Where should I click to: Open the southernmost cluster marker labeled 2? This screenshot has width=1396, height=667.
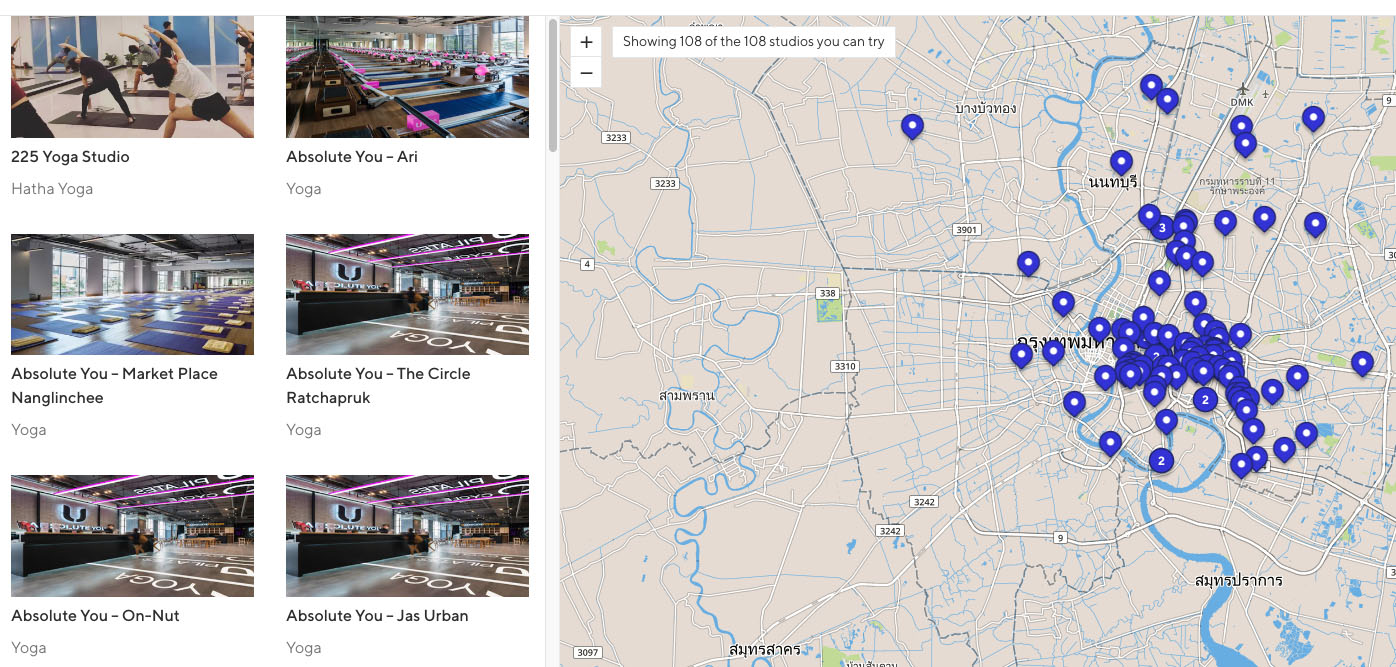coord(1161,460)
